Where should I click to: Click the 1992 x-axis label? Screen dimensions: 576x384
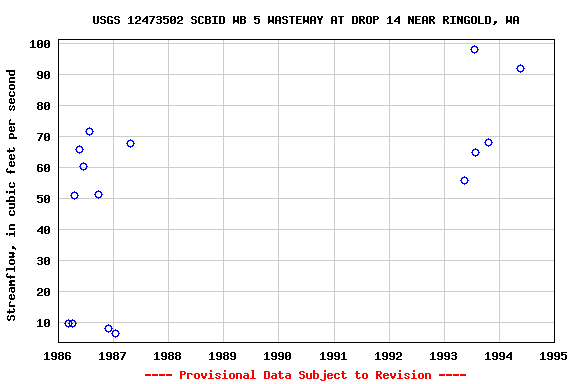pos(388,356)
